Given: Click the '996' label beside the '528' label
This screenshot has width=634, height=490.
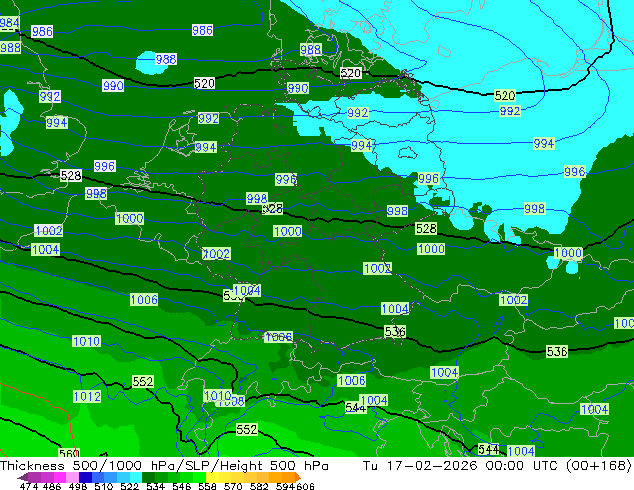Looking at the screenshot, I should pyautogui.click(x=104, y=166).
